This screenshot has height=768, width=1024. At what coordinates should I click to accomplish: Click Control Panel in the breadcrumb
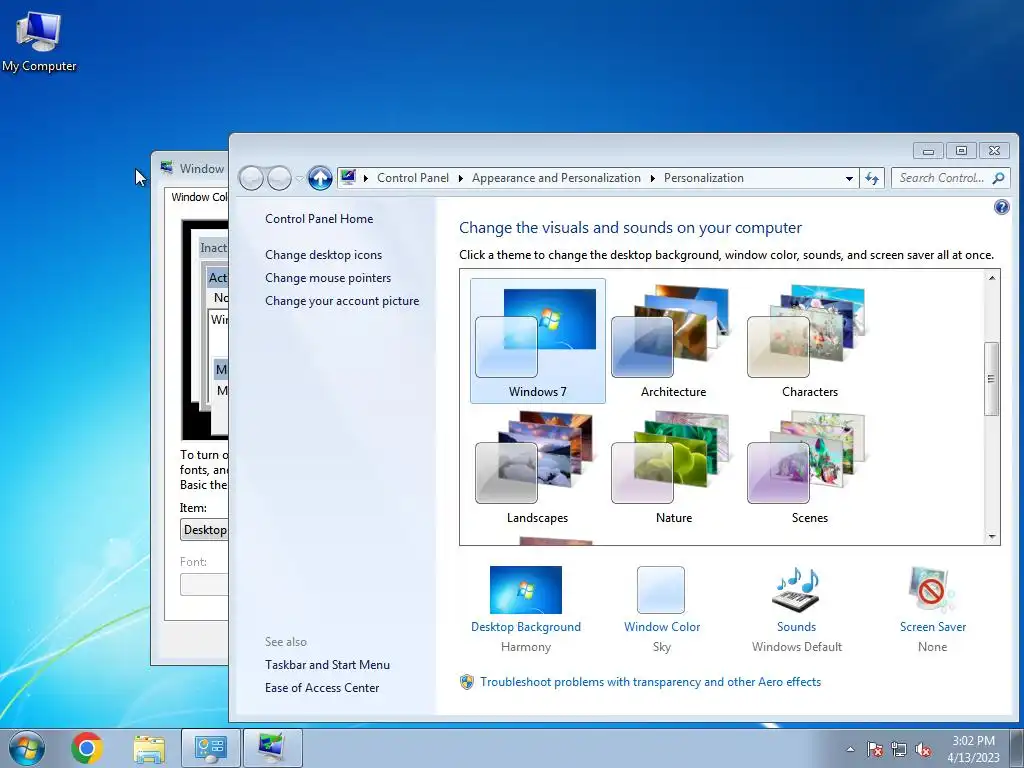click(x=413, y=178)
